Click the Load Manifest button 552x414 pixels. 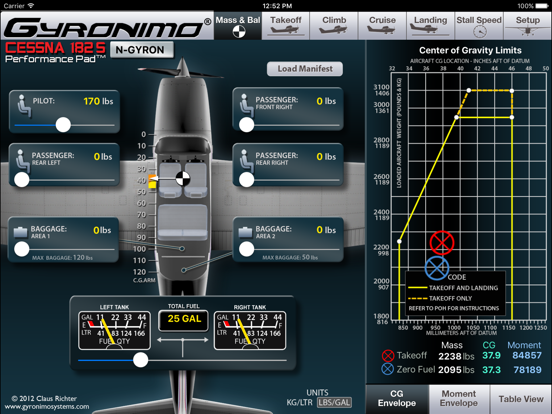[305, 69]
